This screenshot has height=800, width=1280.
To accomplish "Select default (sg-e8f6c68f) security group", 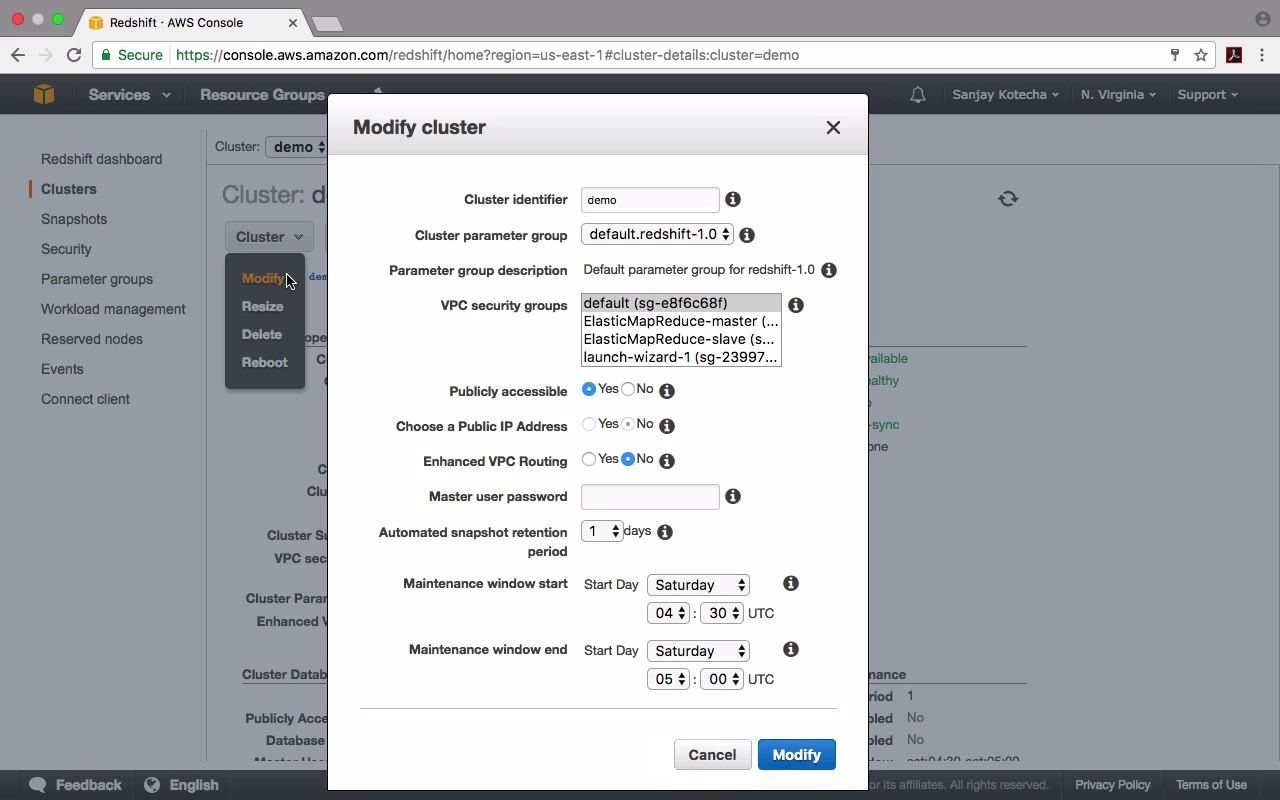I will pos(681,303).
